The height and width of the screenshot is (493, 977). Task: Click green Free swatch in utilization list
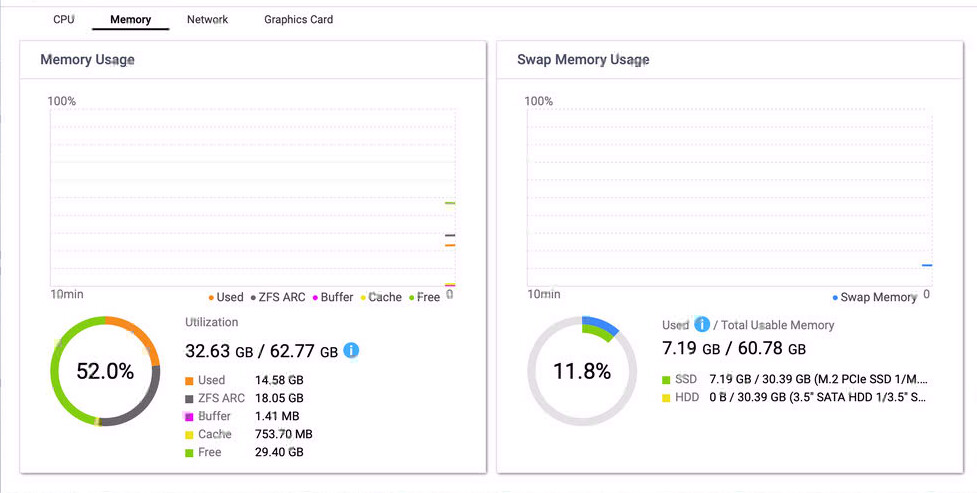(190, 453)
